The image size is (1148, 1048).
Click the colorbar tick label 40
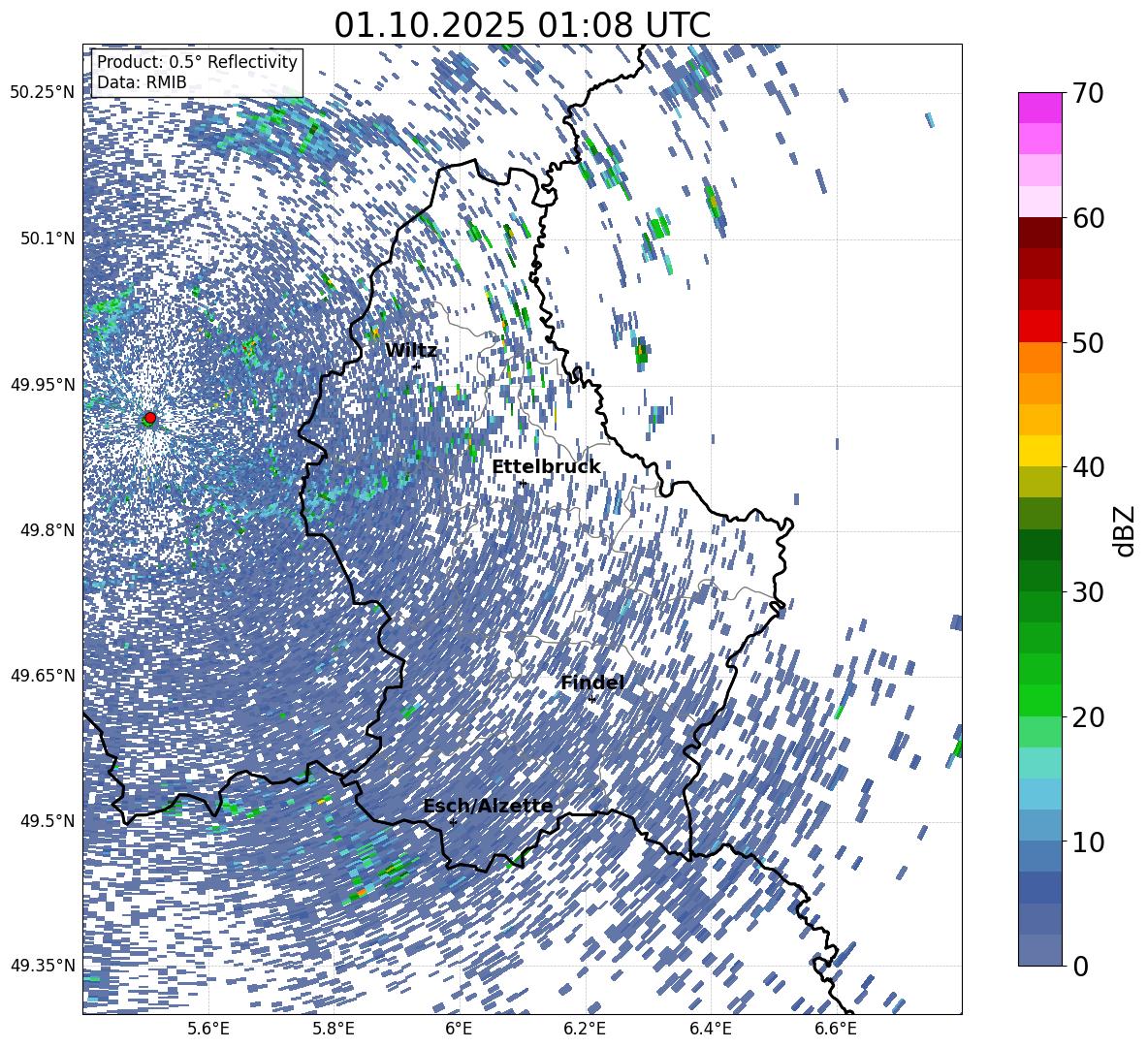[x=1088, y=467]
